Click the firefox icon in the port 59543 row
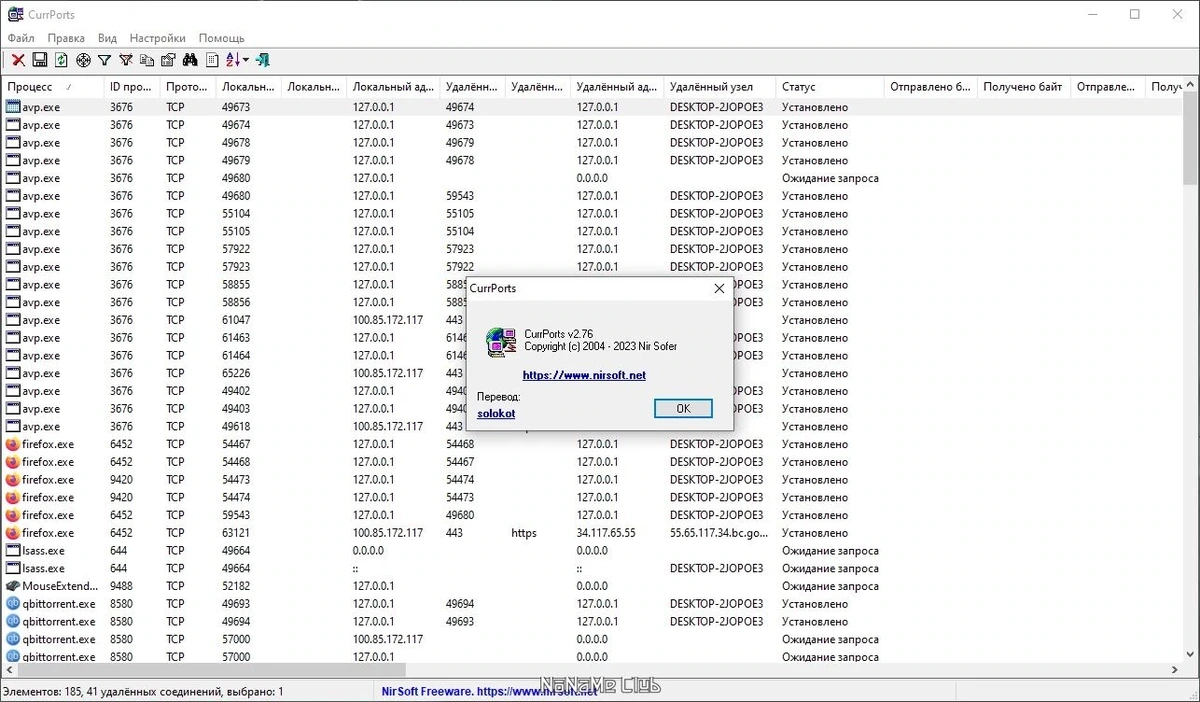This screenshot has height=702, width=1200. tap(13, 515)
